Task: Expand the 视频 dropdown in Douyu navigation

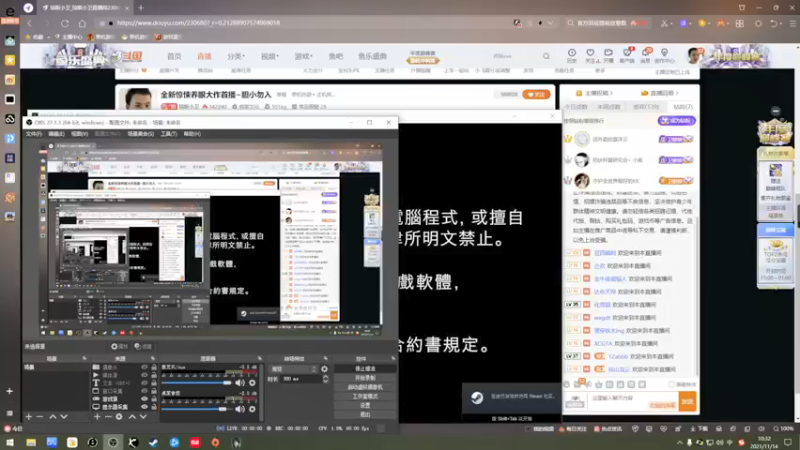Action: [269, 56]
